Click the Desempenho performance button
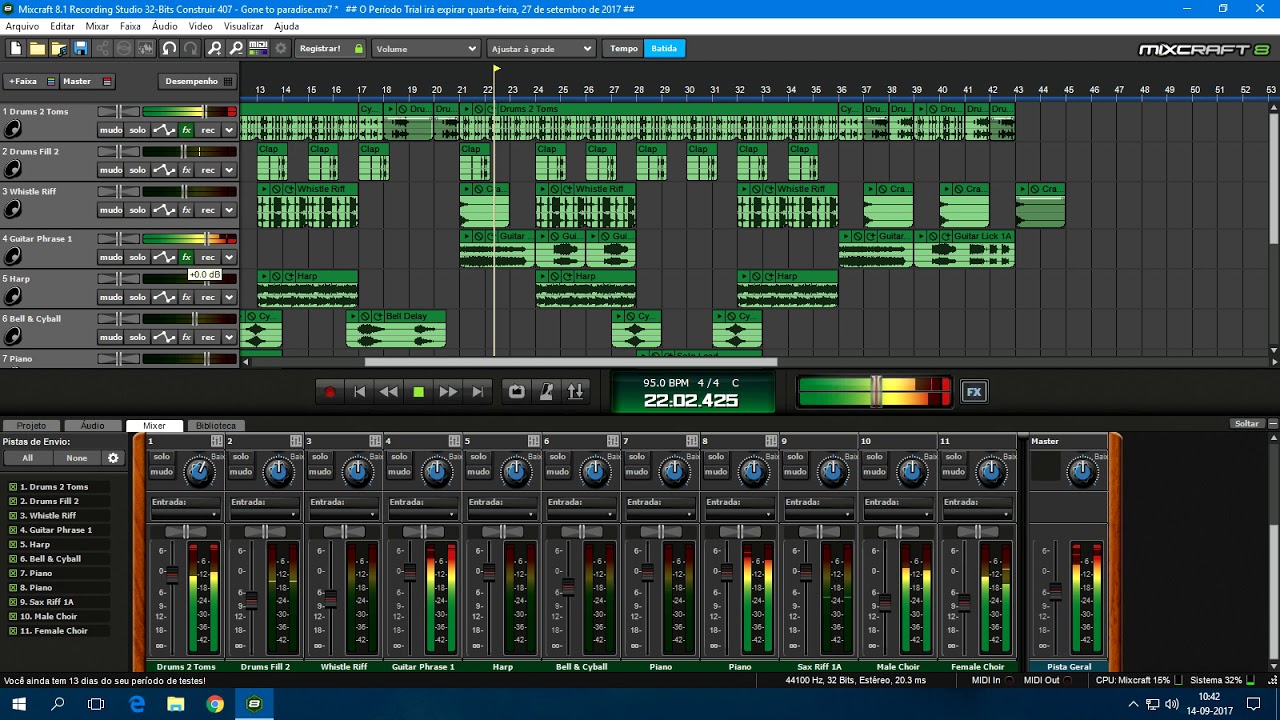Viewport: 1280px width, 720px height. pyautogui.click(x=198, y=82)
